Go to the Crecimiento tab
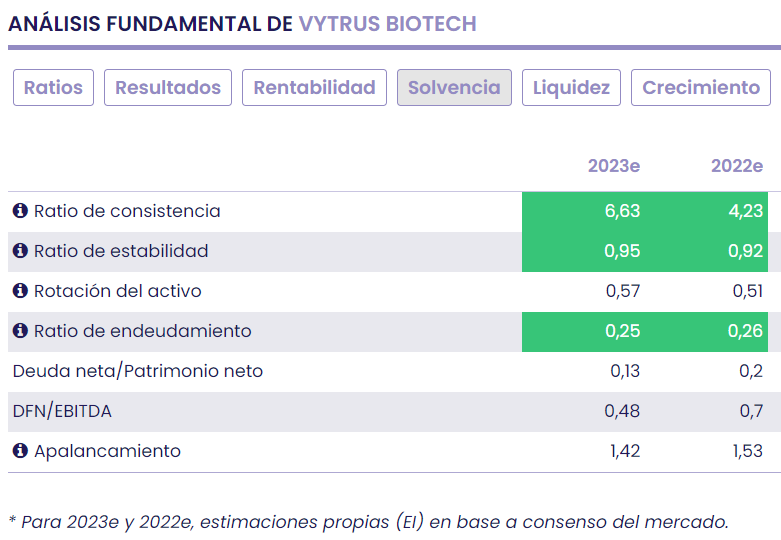 pyautogui.click(x=701, y=88)
